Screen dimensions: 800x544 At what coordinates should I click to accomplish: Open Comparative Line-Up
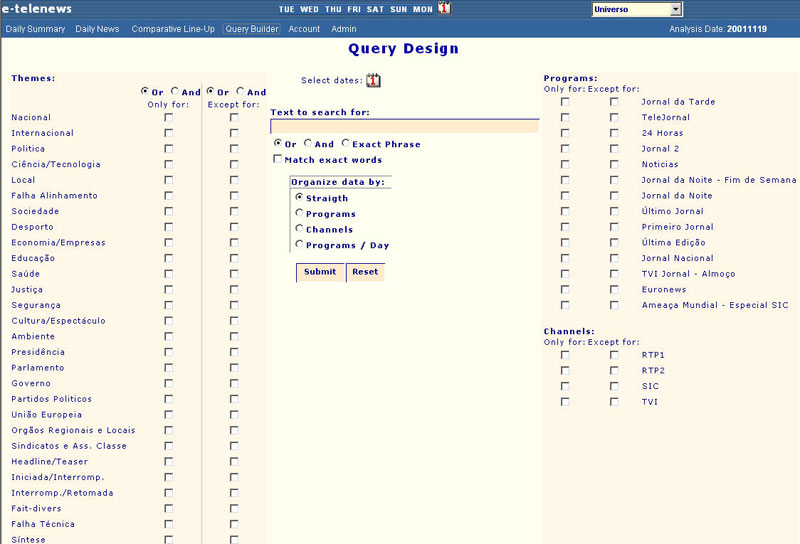click(x=173, y=29)
